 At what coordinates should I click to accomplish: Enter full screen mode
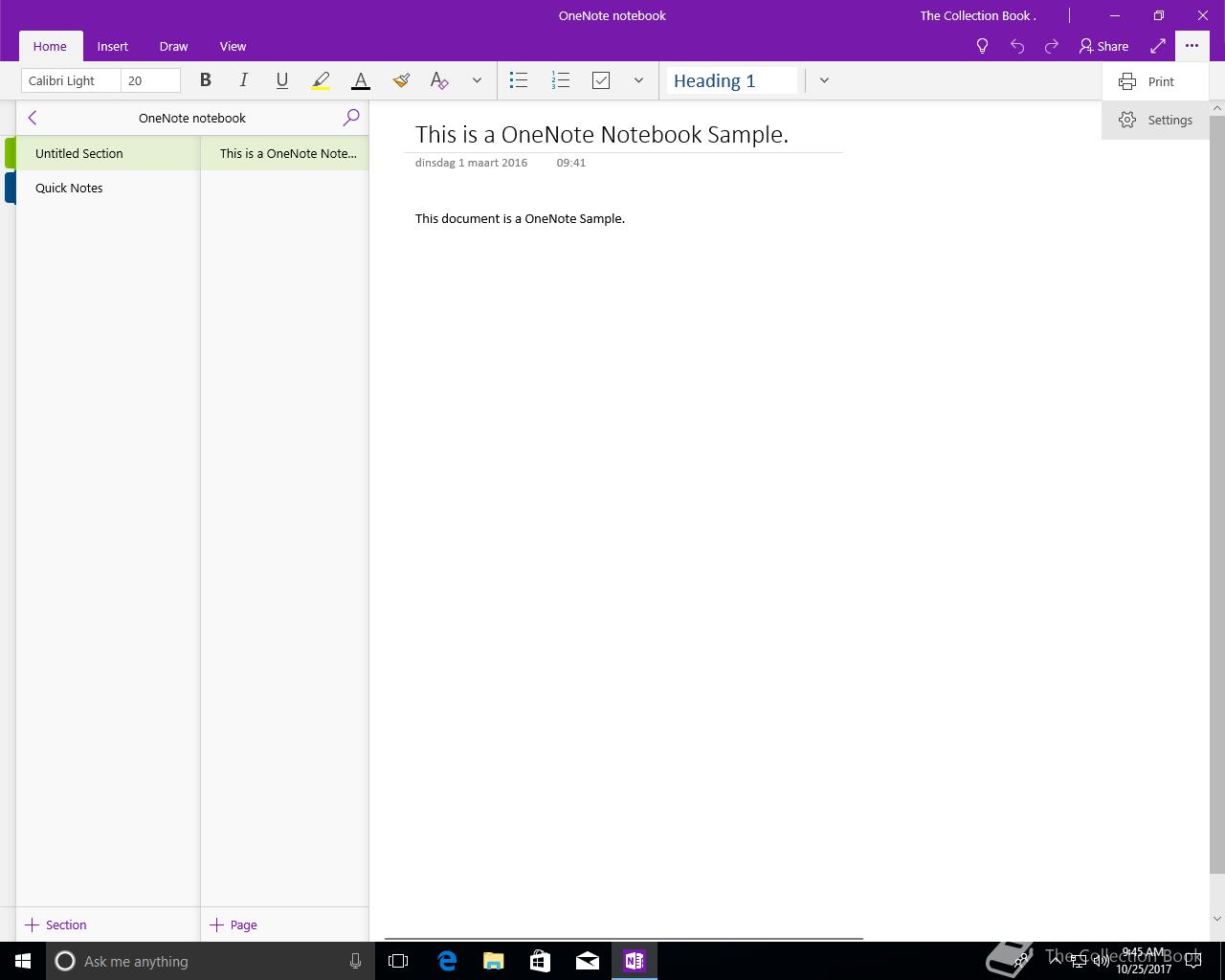[x=1158, y=46]
